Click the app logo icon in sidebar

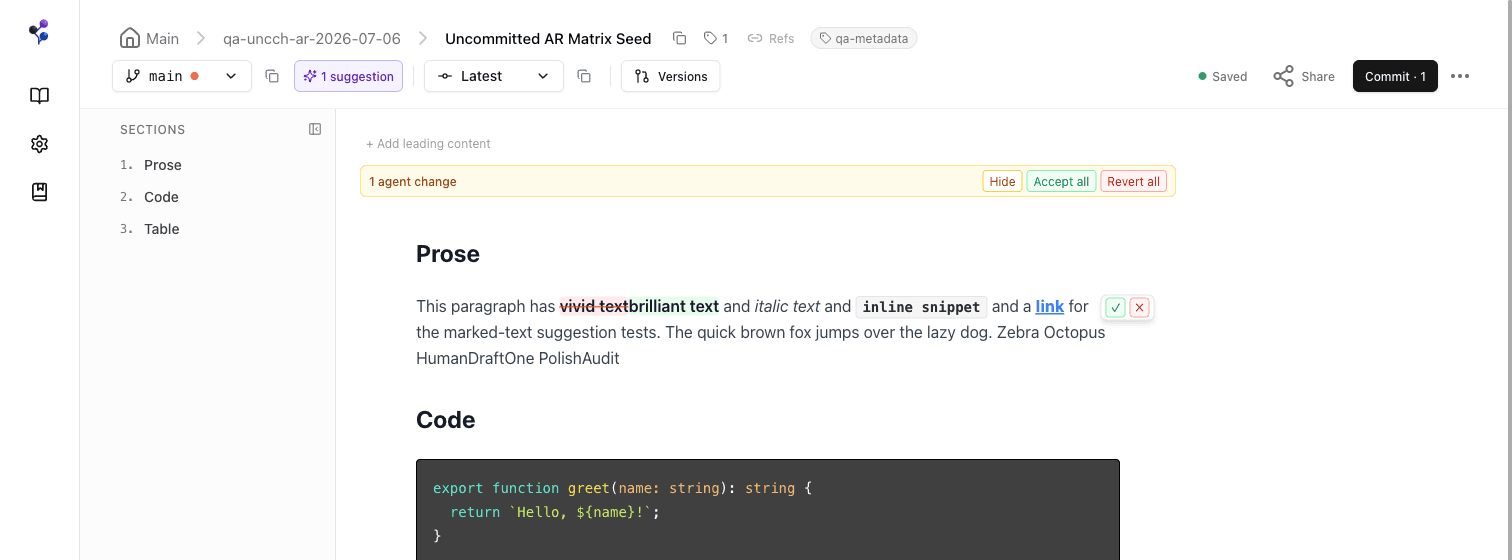39,32
